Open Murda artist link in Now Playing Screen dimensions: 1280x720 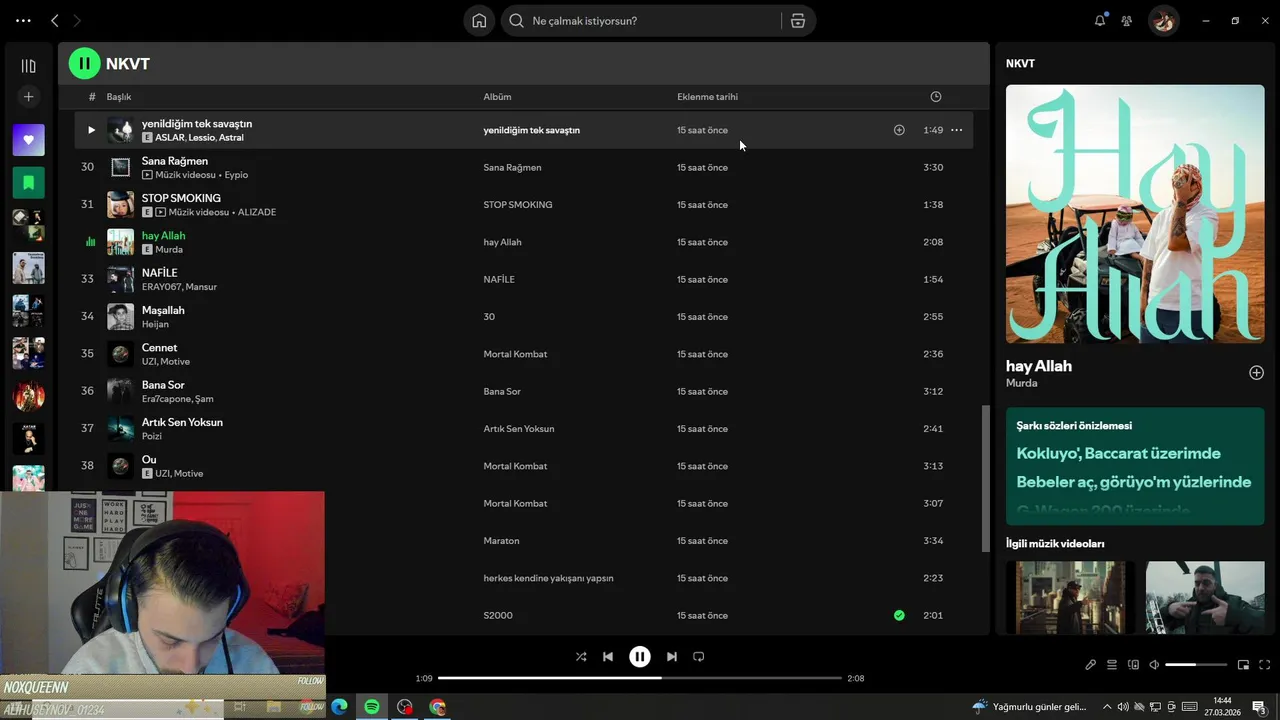click(x=1021, y=383)
